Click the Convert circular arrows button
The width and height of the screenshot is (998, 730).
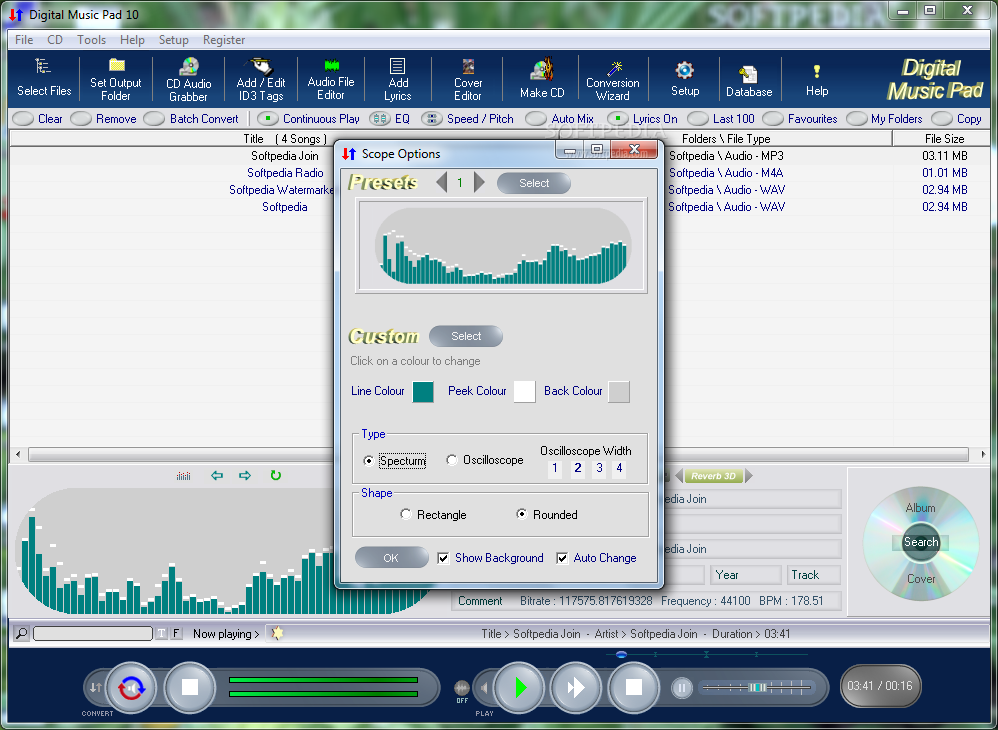coord(131,688)
